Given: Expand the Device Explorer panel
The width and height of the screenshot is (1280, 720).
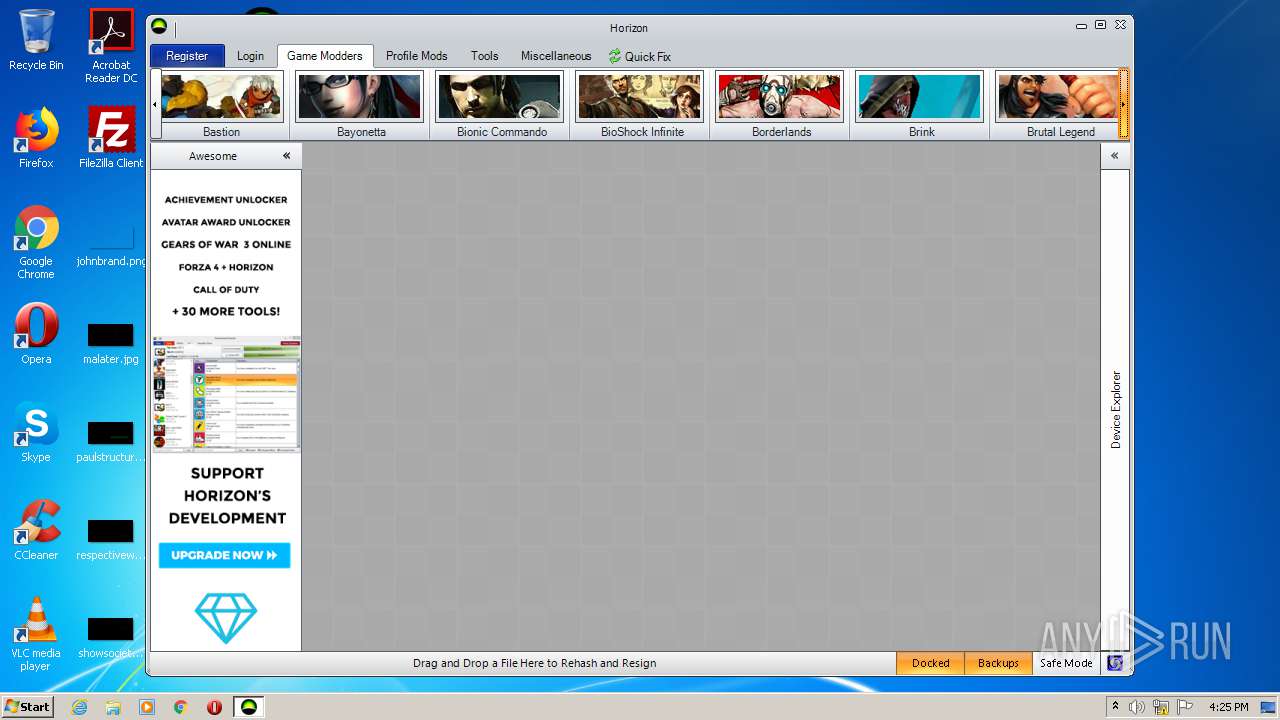Looking at the screenshot, I should click(1114, 156).
